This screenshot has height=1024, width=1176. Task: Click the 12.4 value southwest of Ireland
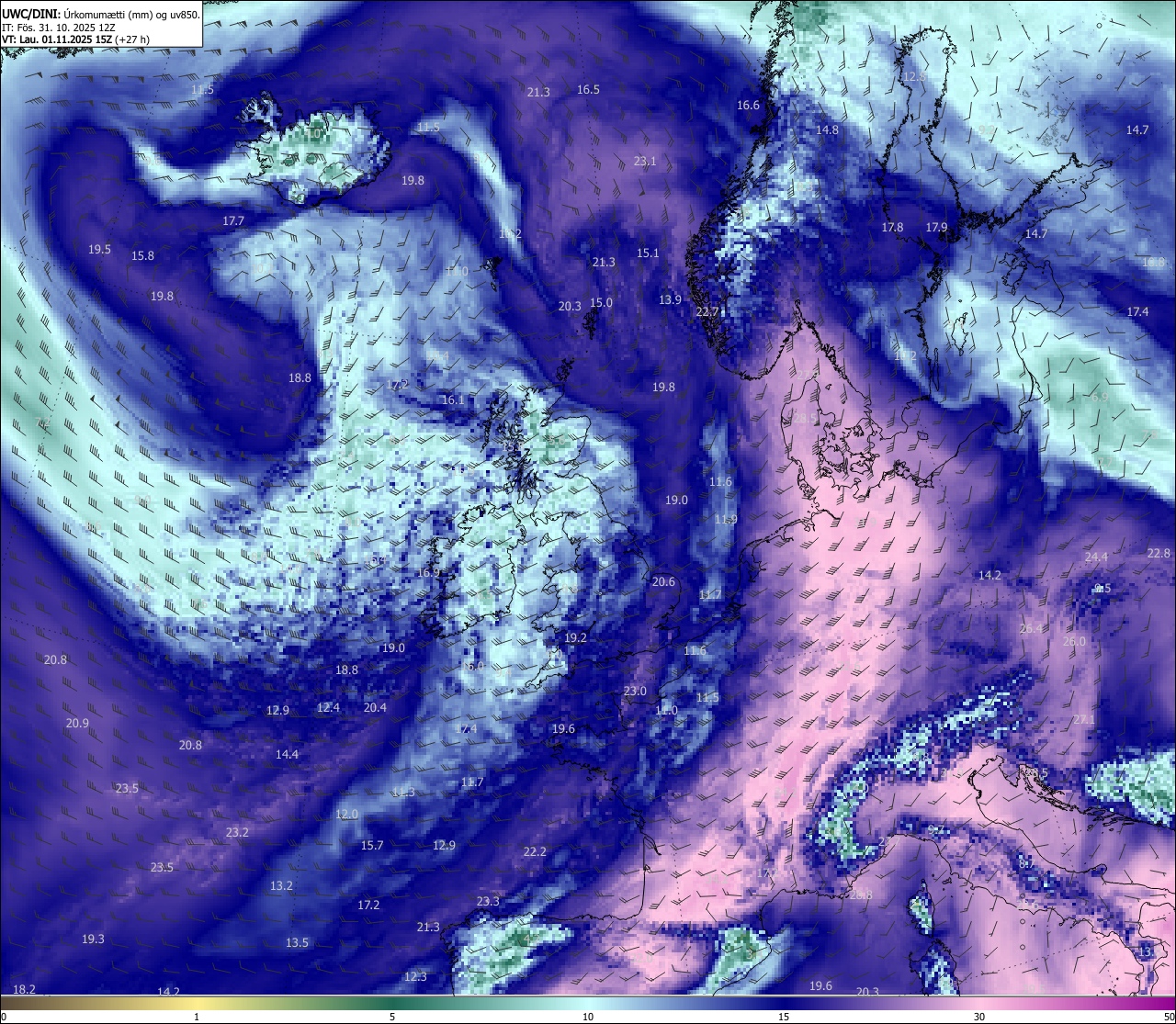coord(328,707)
